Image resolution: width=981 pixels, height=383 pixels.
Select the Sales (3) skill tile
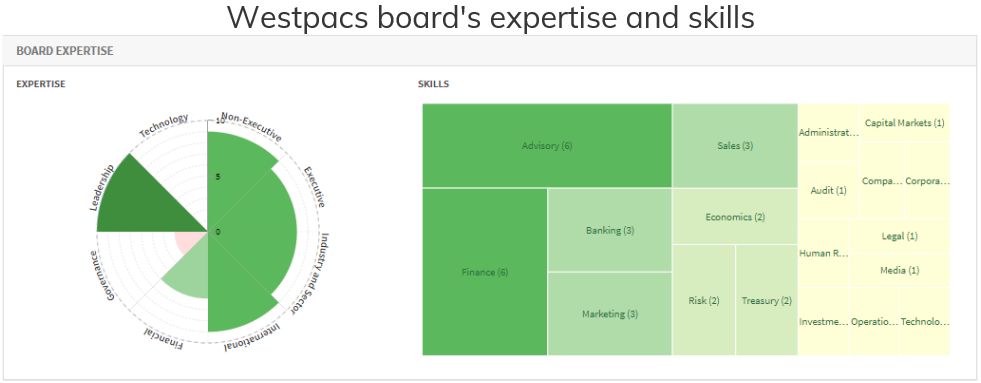click(735, 146)
